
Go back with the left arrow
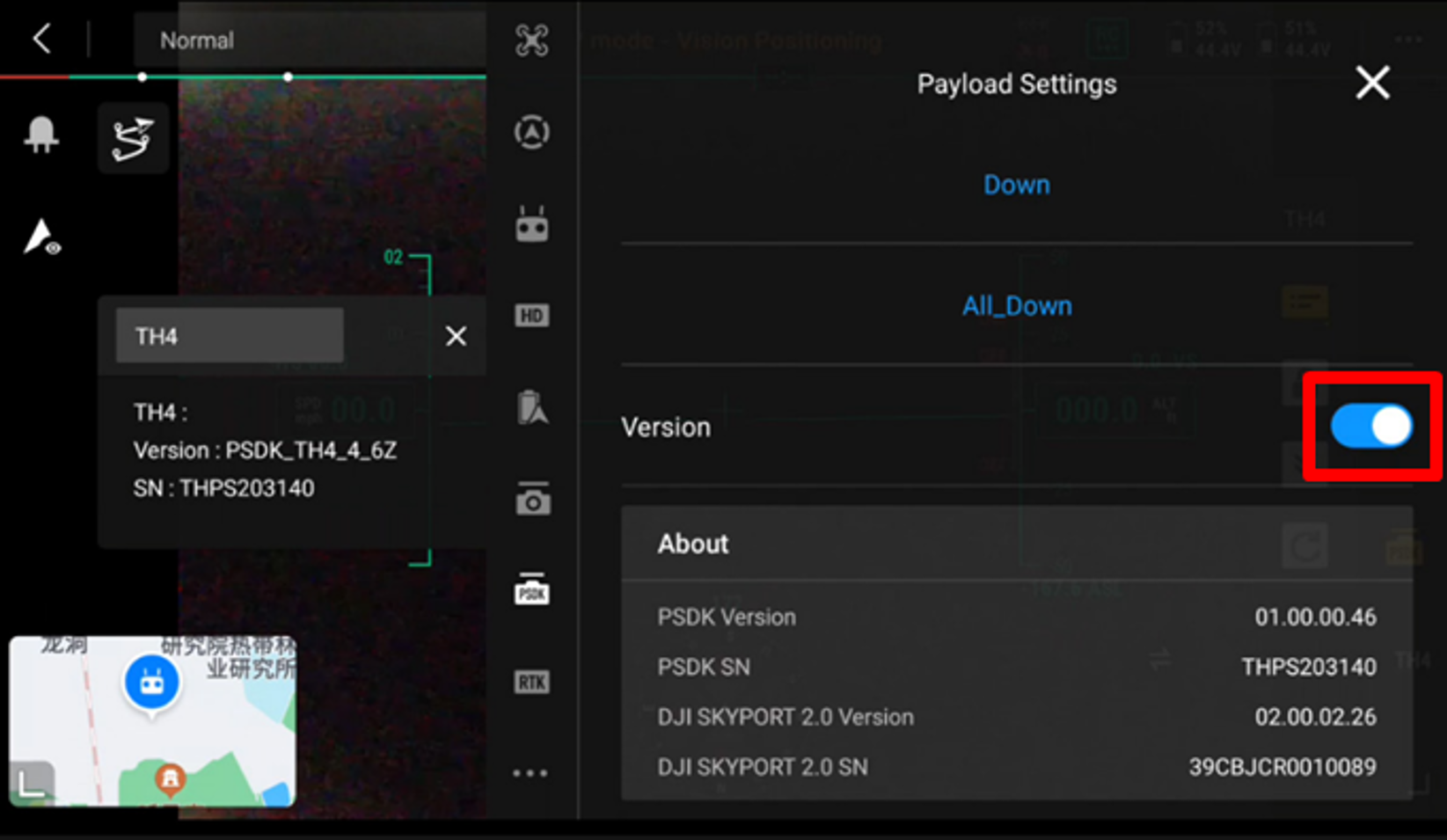point(41,39)
